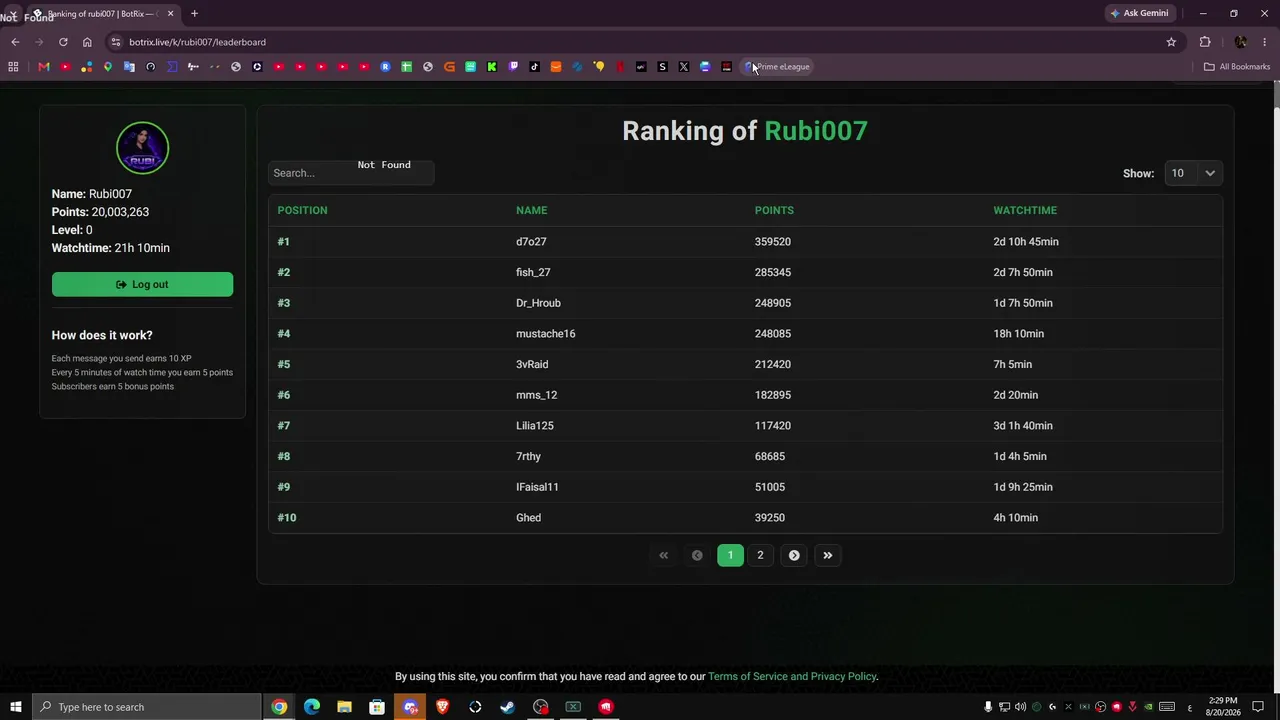Select the Ranking of rubi007 browser tab
This screenshot has width=1280, height=720.
[104, 14]
